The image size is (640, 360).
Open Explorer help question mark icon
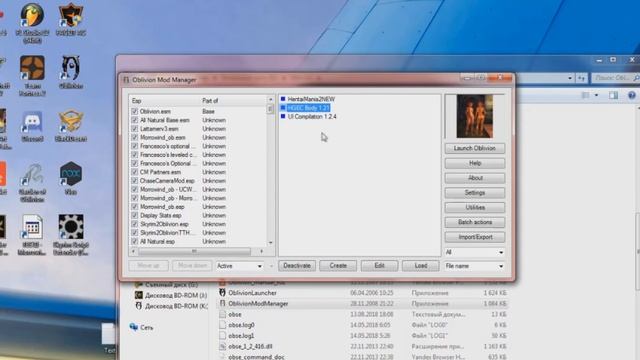(632, 95)
